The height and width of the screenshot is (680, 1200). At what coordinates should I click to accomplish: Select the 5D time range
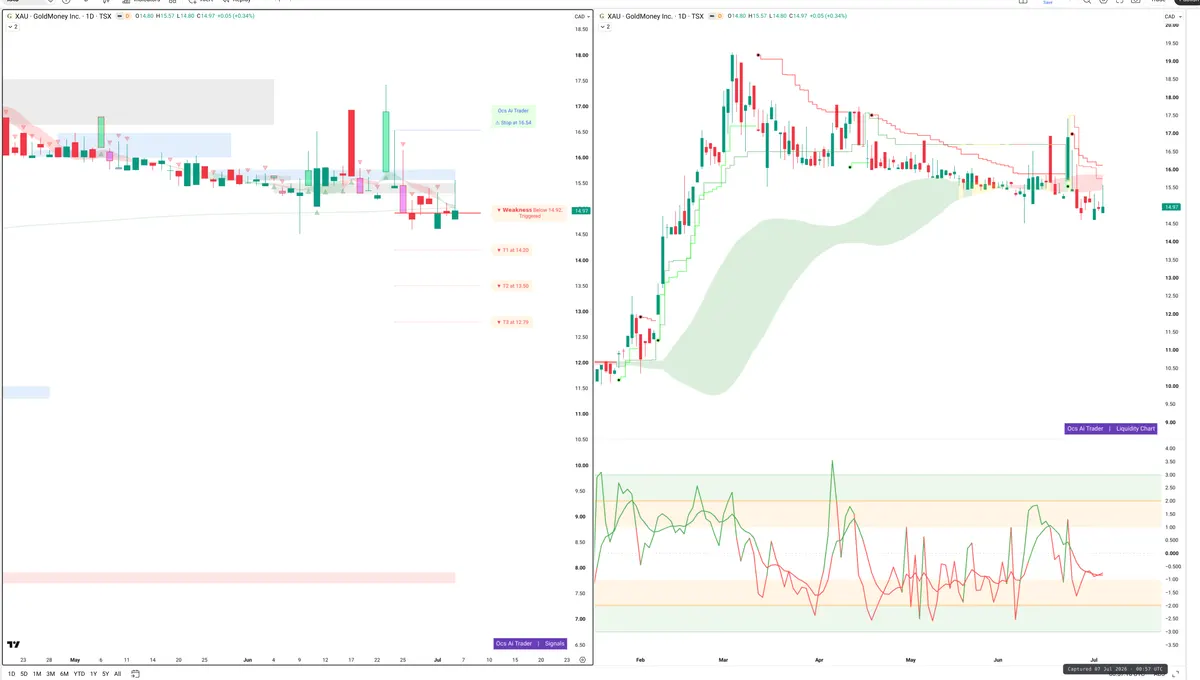pyautogui.click(x=24, y=674)
